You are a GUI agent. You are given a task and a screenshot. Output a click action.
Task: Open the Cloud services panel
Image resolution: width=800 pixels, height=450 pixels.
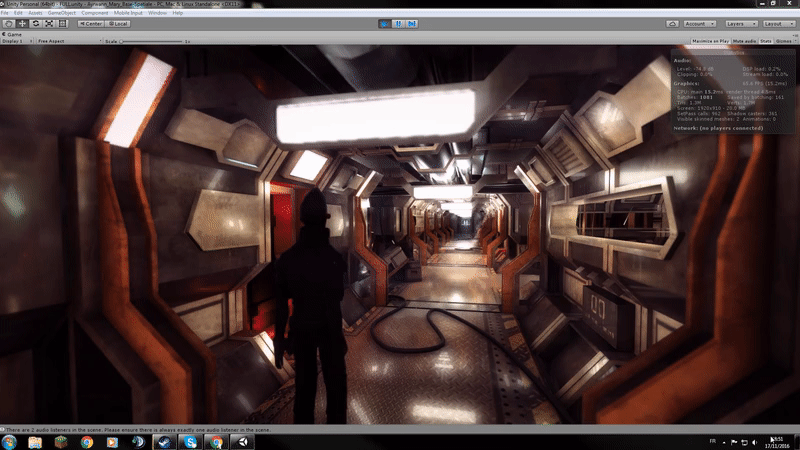point(672,23)
